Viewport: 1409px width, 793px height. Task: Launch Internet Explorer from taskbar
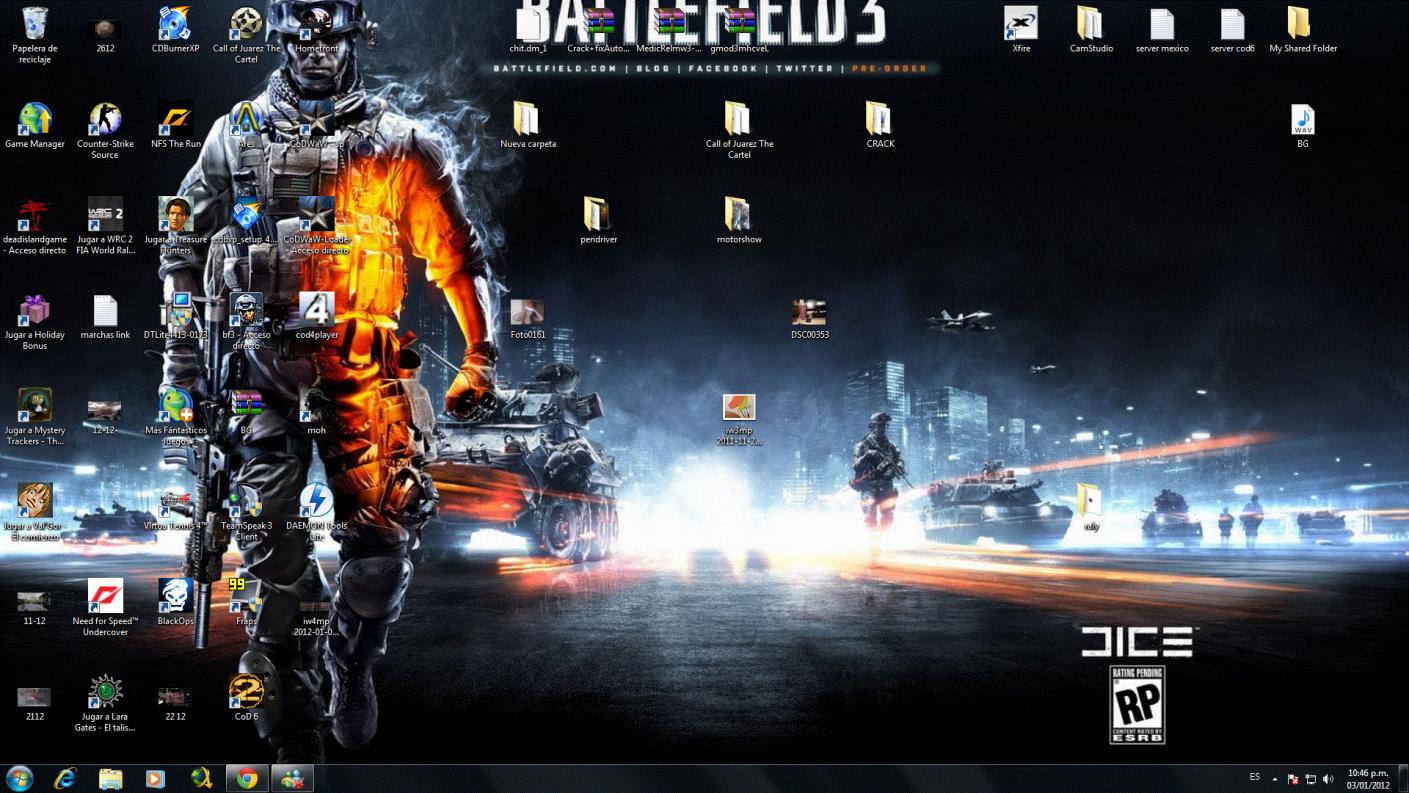[65, 778]
